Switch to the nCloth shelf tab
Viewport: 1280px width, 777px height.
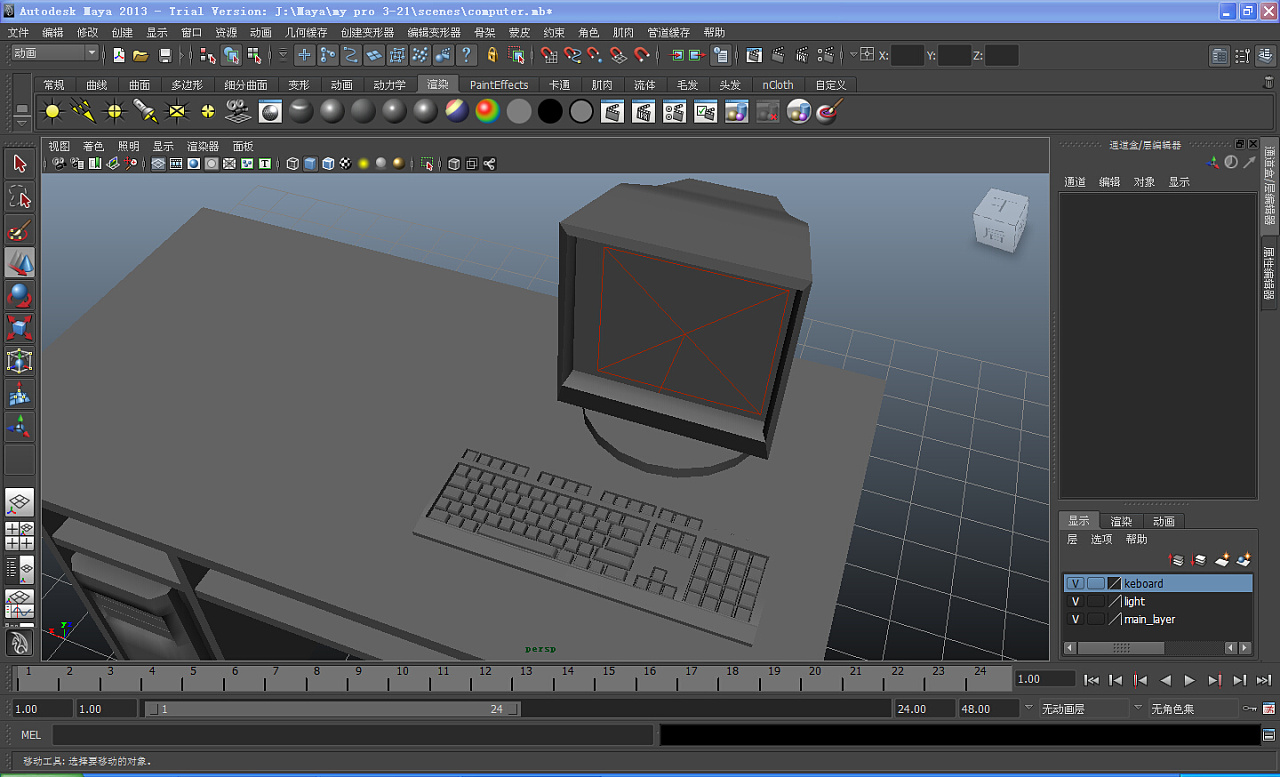click(x=777, y=85)
